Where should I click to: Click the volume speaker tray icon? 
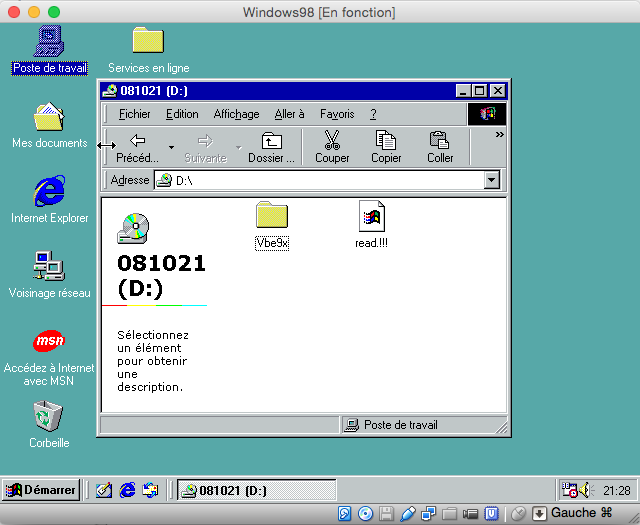(587, 490)
